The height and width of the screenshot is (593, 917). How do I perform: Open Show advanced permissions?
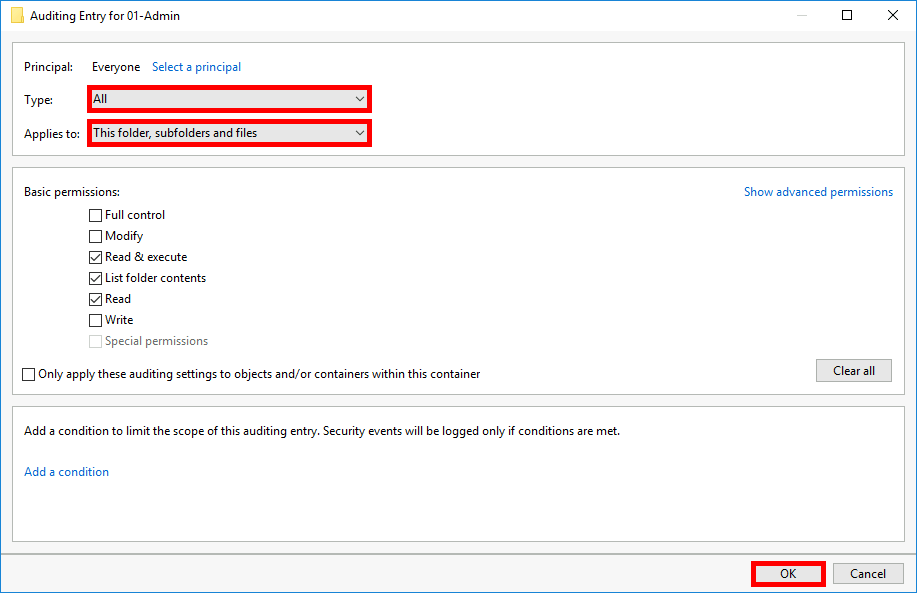click(x=818, y=191)
